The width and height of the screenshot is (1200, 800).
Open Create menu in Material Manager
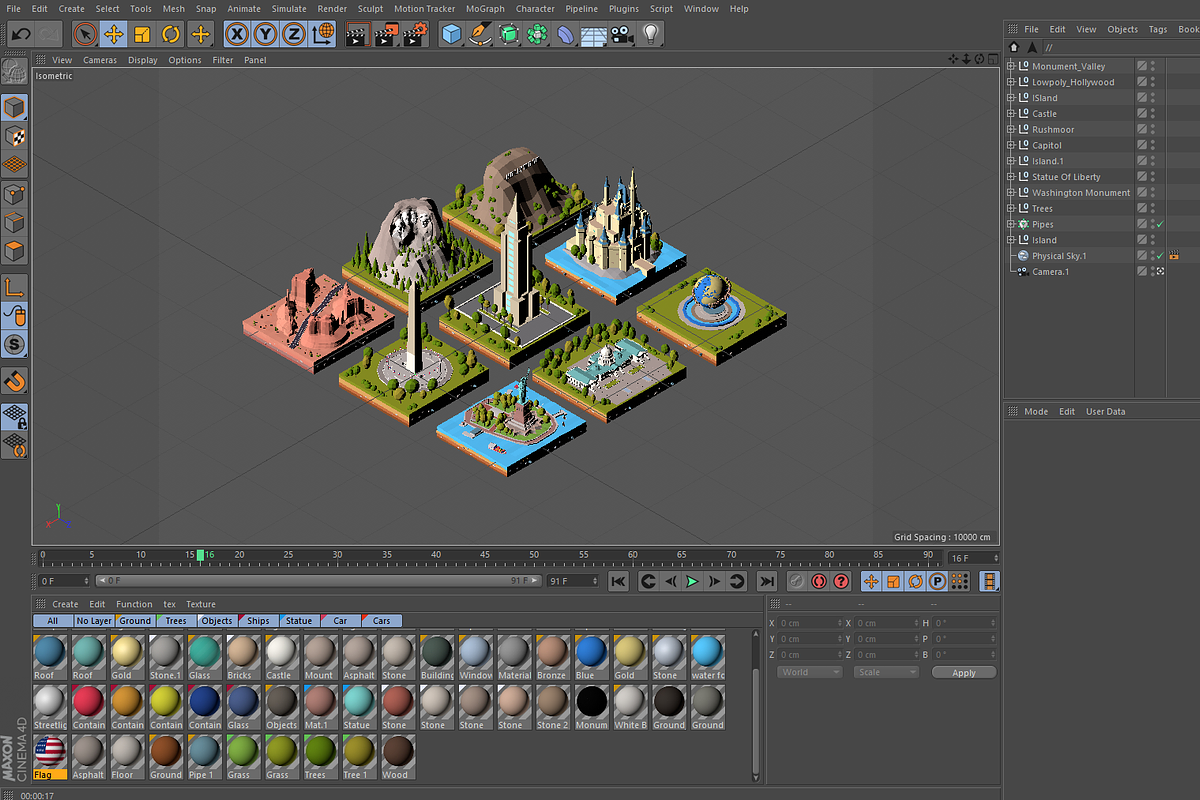(x=65, y=604)
